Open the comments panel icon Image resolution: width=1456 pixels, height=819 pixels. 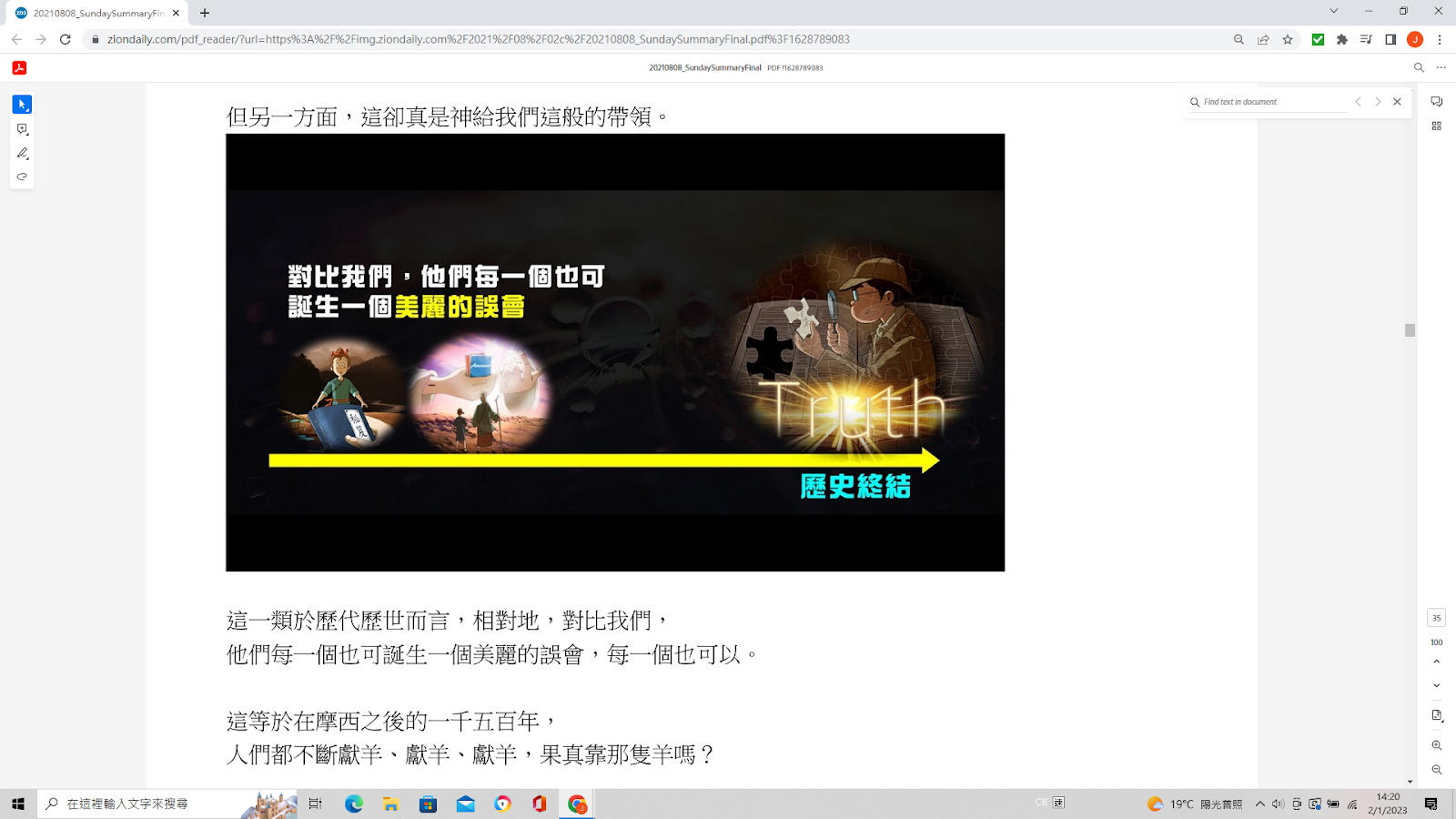point(1436,102)
